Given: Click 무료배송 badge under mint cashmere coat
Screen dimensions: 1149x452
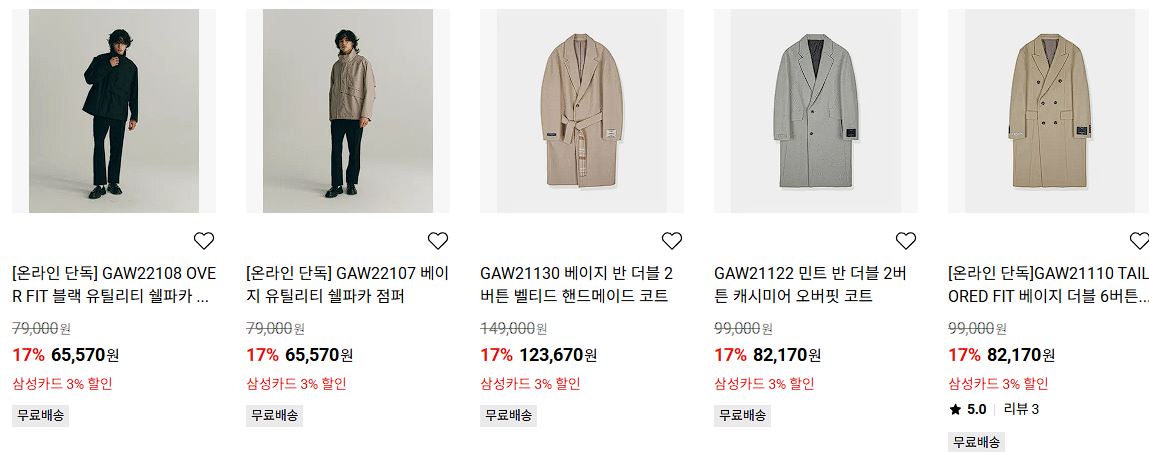Looking at the screenshot, I should point(742,415).
